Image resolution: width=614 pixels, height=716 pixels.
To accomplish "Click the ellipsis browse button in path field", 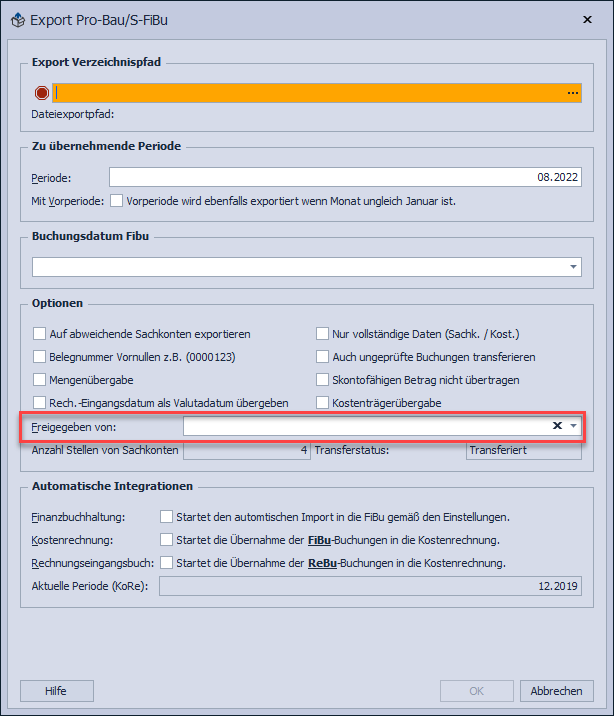I will pyautogui.click(x=573, y=93).
